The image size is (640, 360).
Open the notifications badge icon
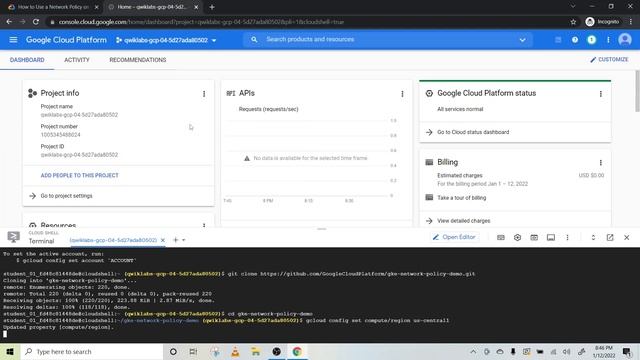pyautogui.click(x=591, y=40)
